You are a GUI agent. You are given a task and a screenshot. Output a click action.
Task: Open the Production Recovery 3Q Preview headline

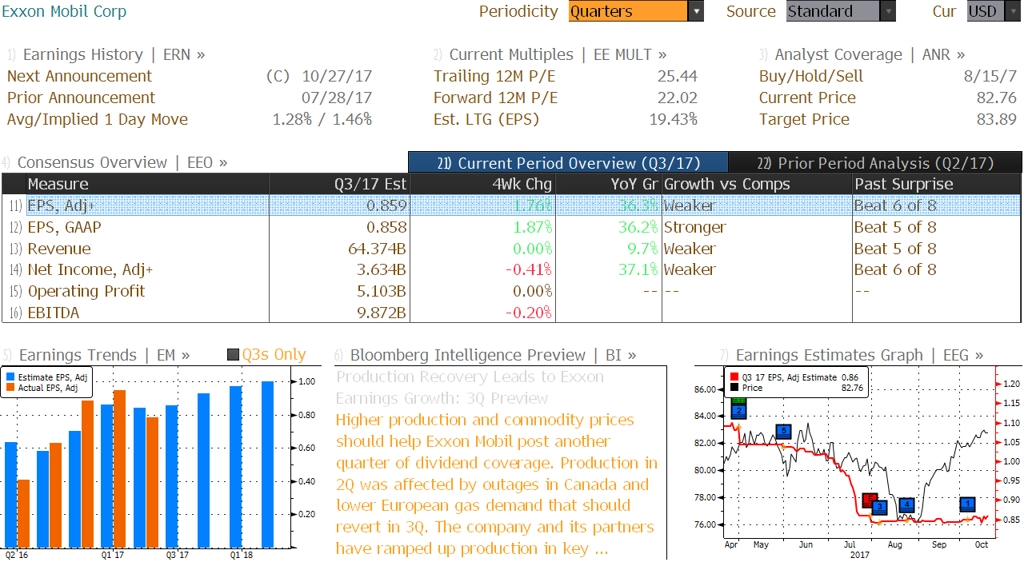[470, 387]
